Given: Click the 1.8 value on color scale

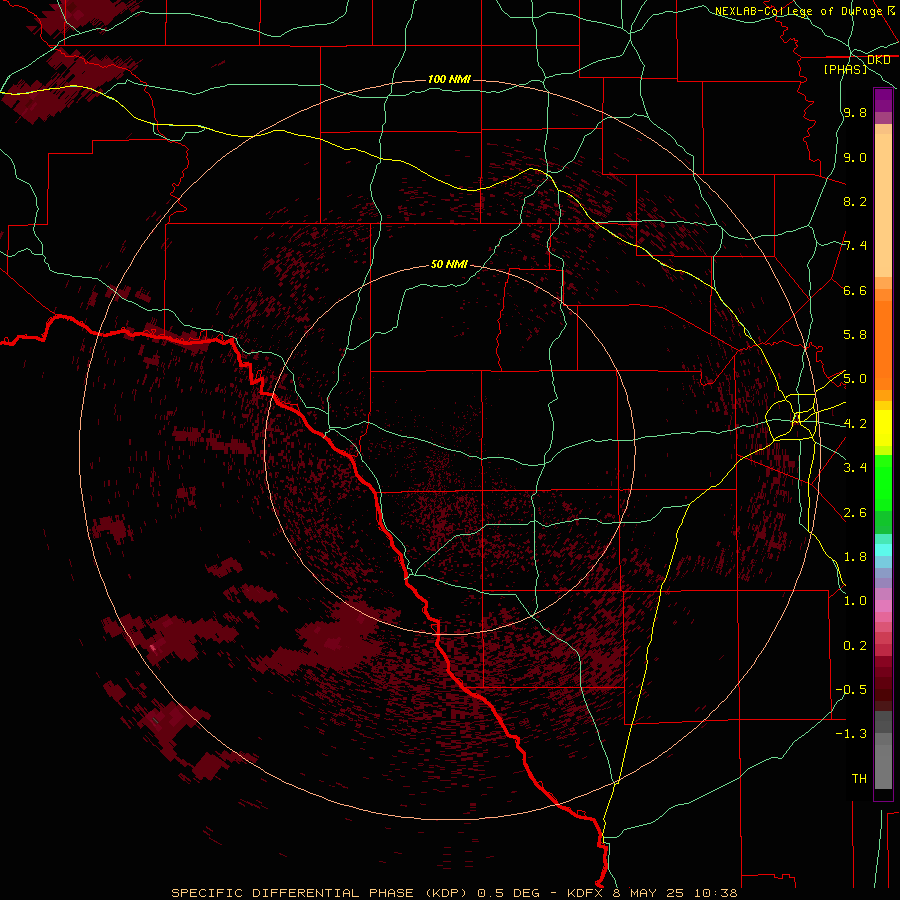Looking at the screenshot, I should point(855,557).
